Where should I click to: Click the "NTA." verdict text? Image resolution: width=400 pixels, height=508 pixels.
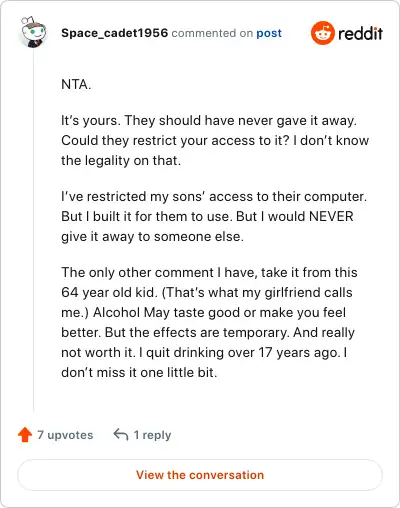pyautogui.click(x=76, y=84)
